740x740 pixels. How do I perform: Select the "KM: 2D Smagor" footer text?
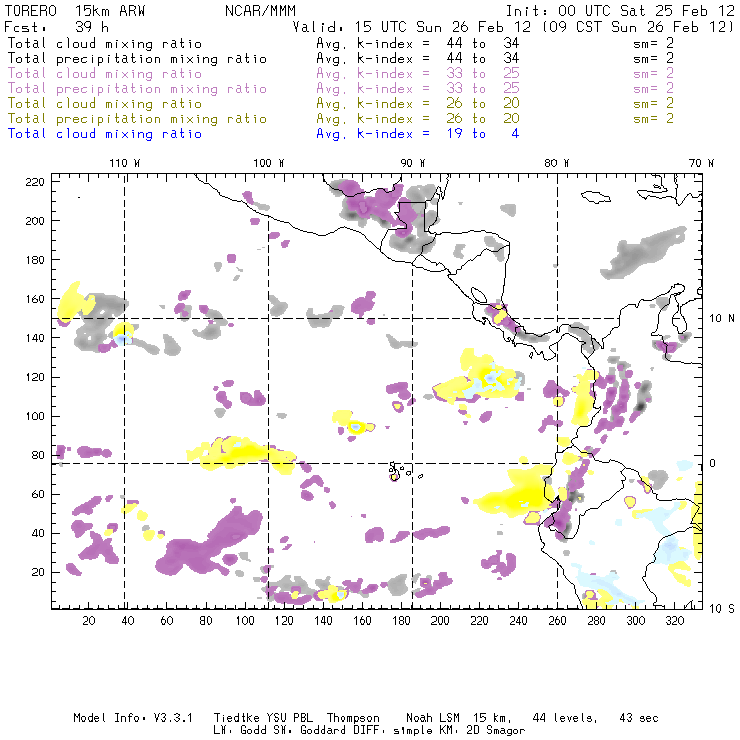[x=487, y=731]
